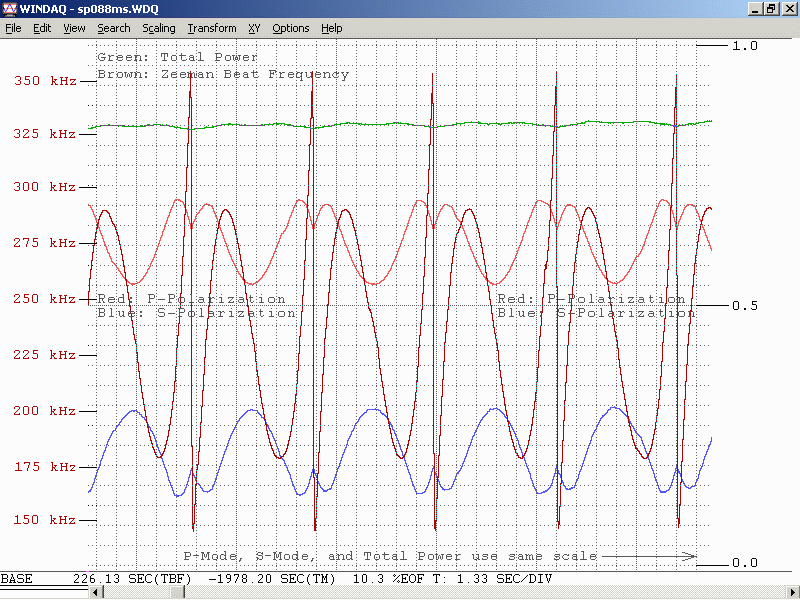Open the File menu

[13, 28]
